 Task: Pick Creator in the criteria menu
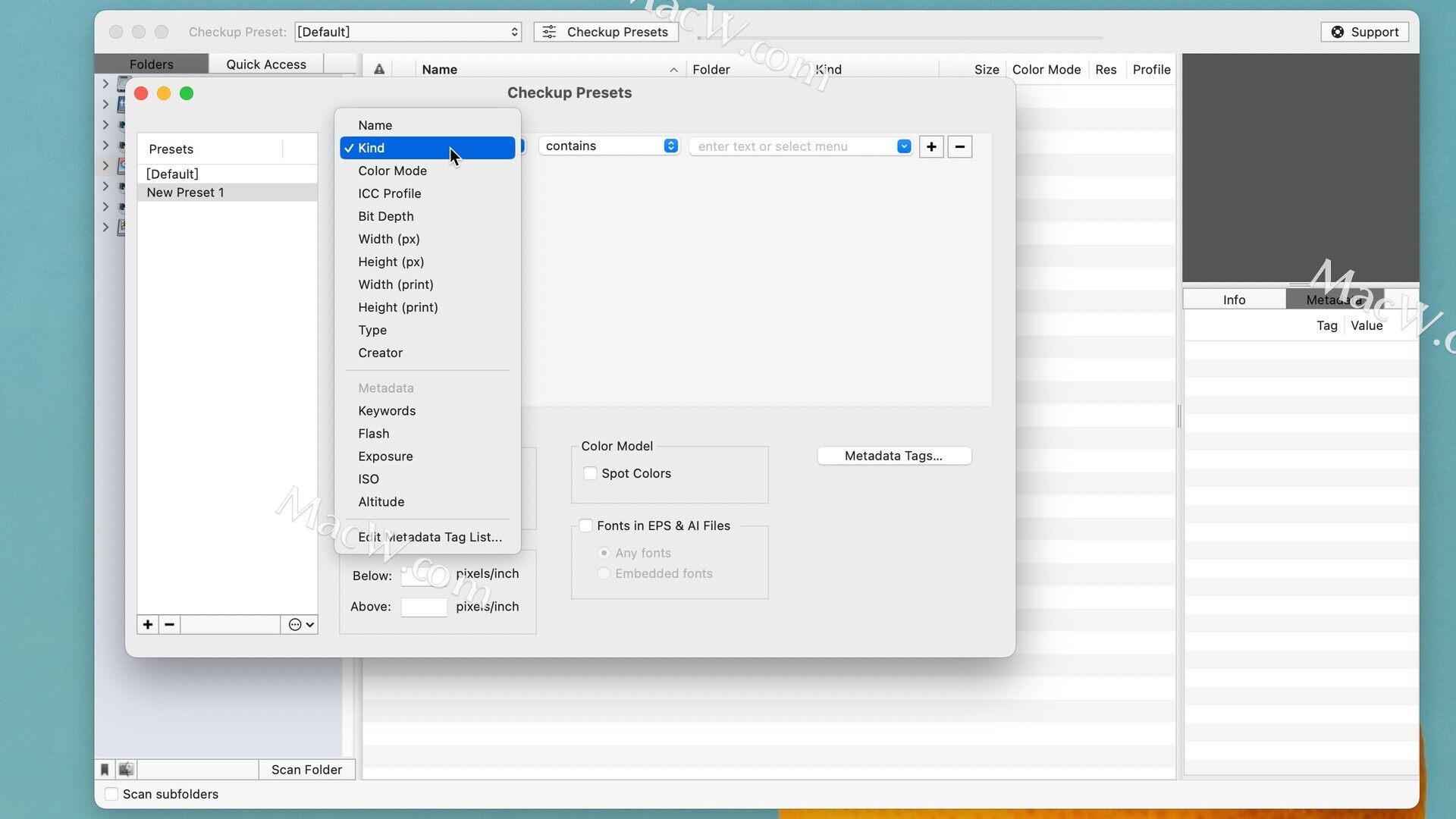pyautogui.click(x=427, y=353)
